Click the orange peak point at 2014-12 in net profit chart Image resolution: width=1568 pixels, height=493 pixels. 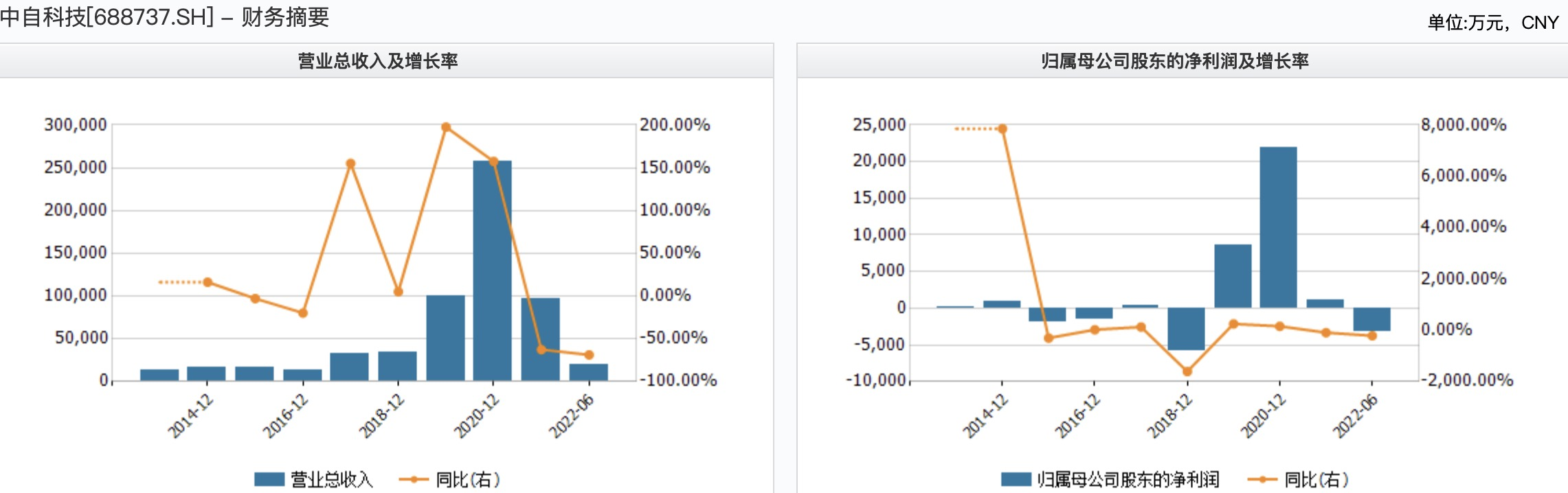point(1003,129)
